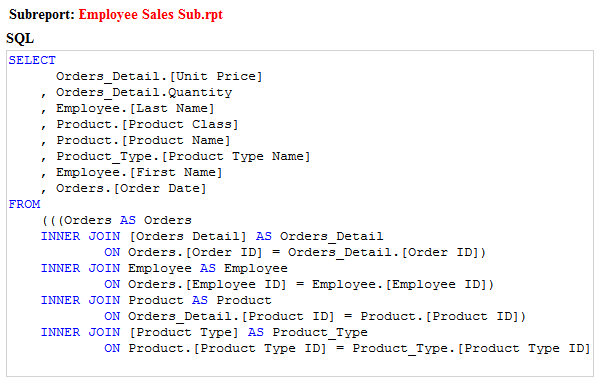Click the Orders.[Order Date] field

[131, 189]
